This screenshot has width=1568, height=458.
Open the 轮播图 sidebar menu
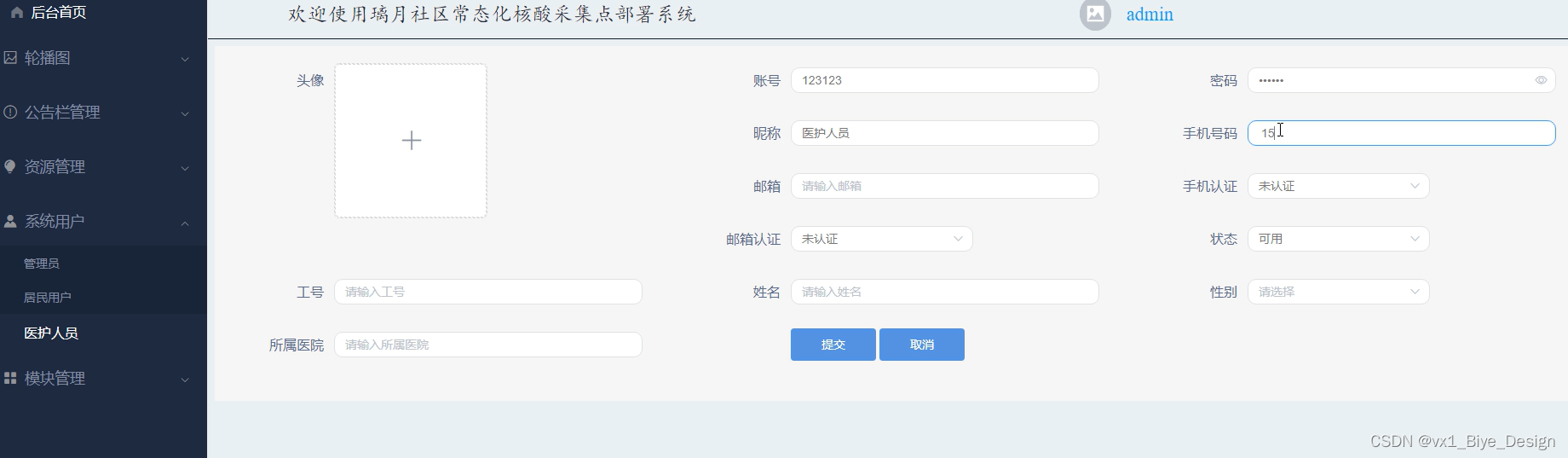point(103,58)
